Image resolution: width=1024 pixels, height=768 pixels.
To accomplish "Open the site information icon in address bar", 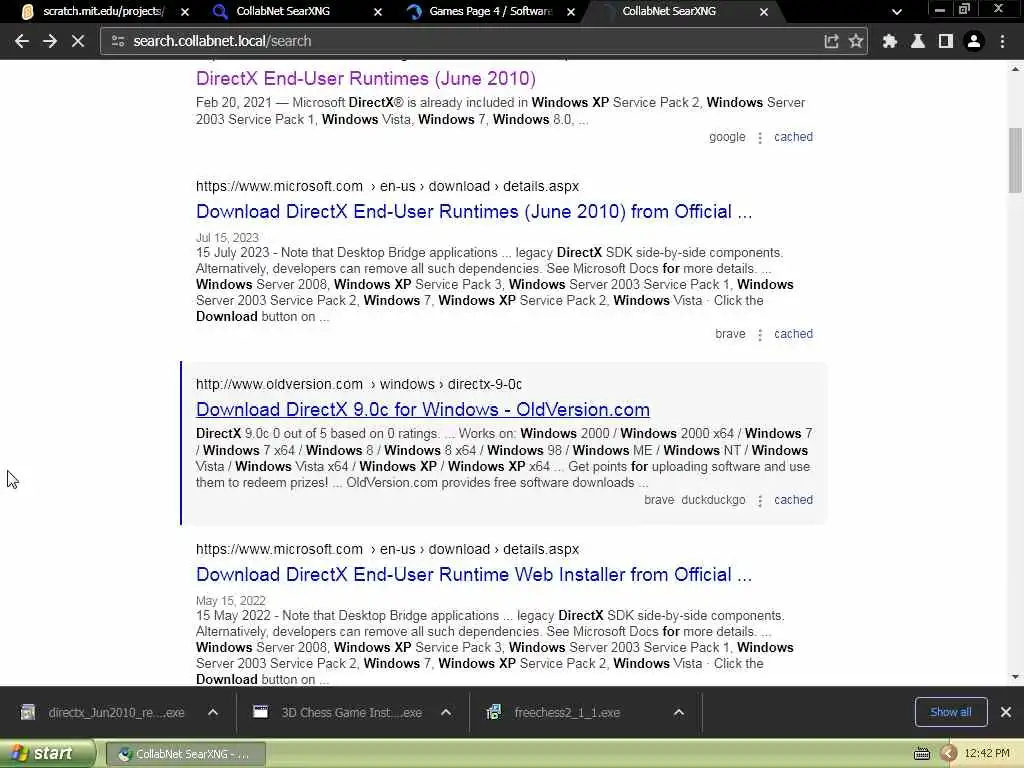I will click(x=118, y=41).
